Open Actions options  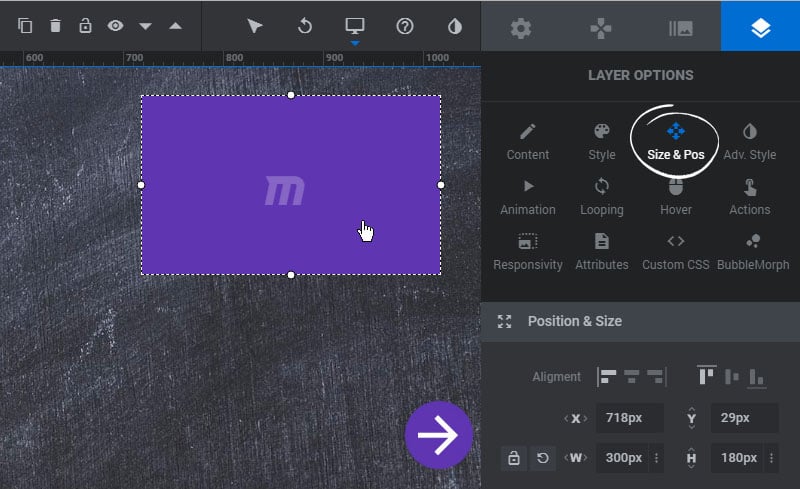click(749, 197)
